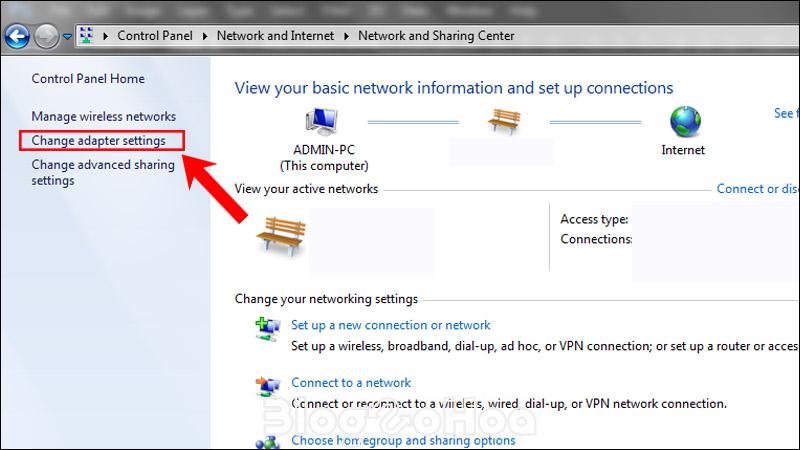The image size is (800, 450).
Task: Open See full map link
Action: click(786, 113)
